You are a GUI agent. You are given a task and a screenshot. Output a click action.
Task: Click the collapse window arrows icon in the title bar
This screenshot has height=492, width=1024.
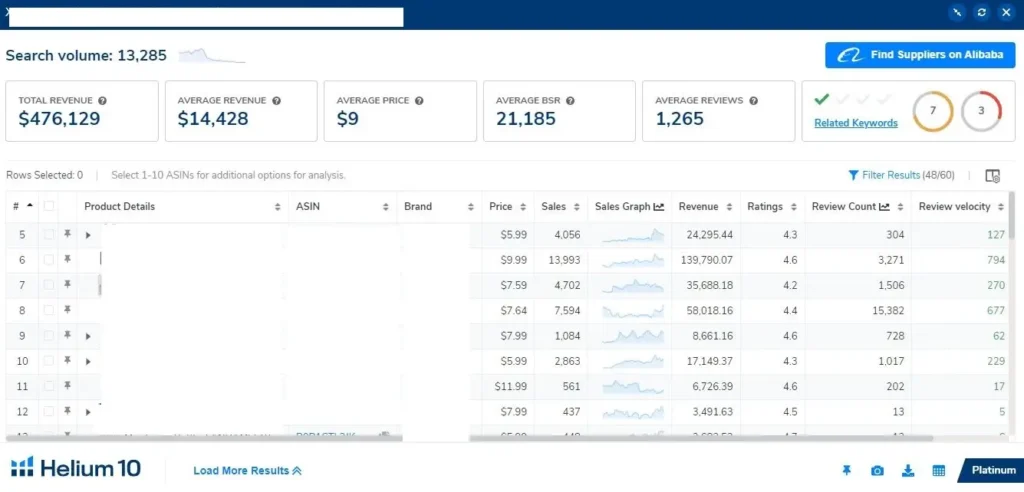[x=957, y=12]
